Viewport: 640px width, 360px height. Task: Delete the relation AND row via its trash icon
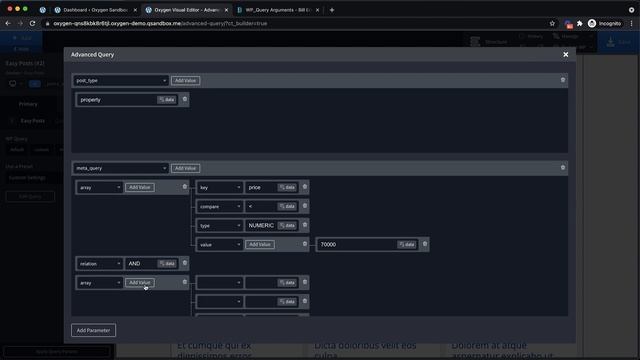pyautogui.click(x=184, y=263)
